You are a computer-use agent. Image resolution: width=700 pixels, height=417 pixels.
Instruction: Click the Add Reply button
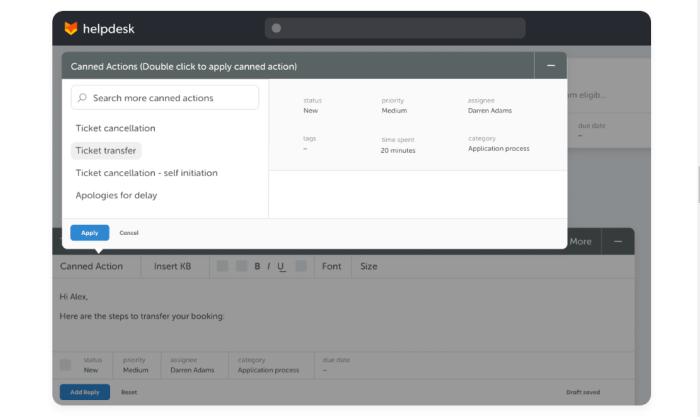coord(85,392)
